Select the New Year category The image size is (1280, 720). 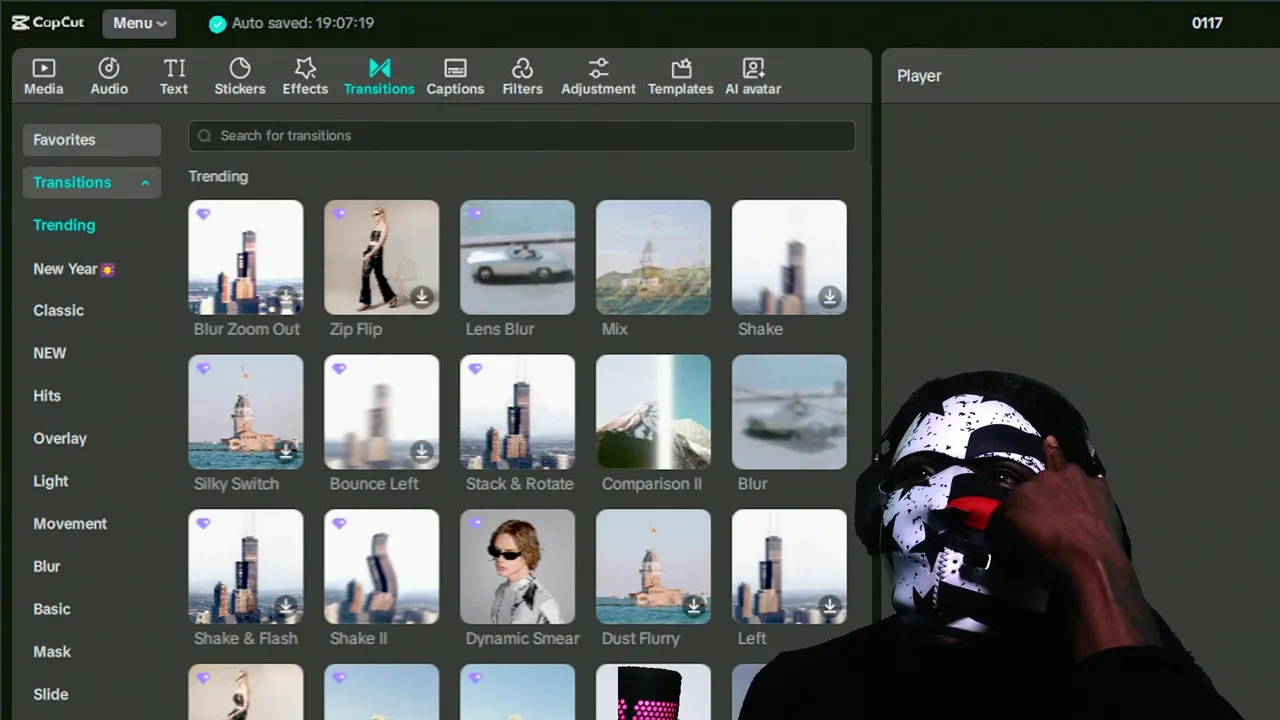click(x=74, y=269)
